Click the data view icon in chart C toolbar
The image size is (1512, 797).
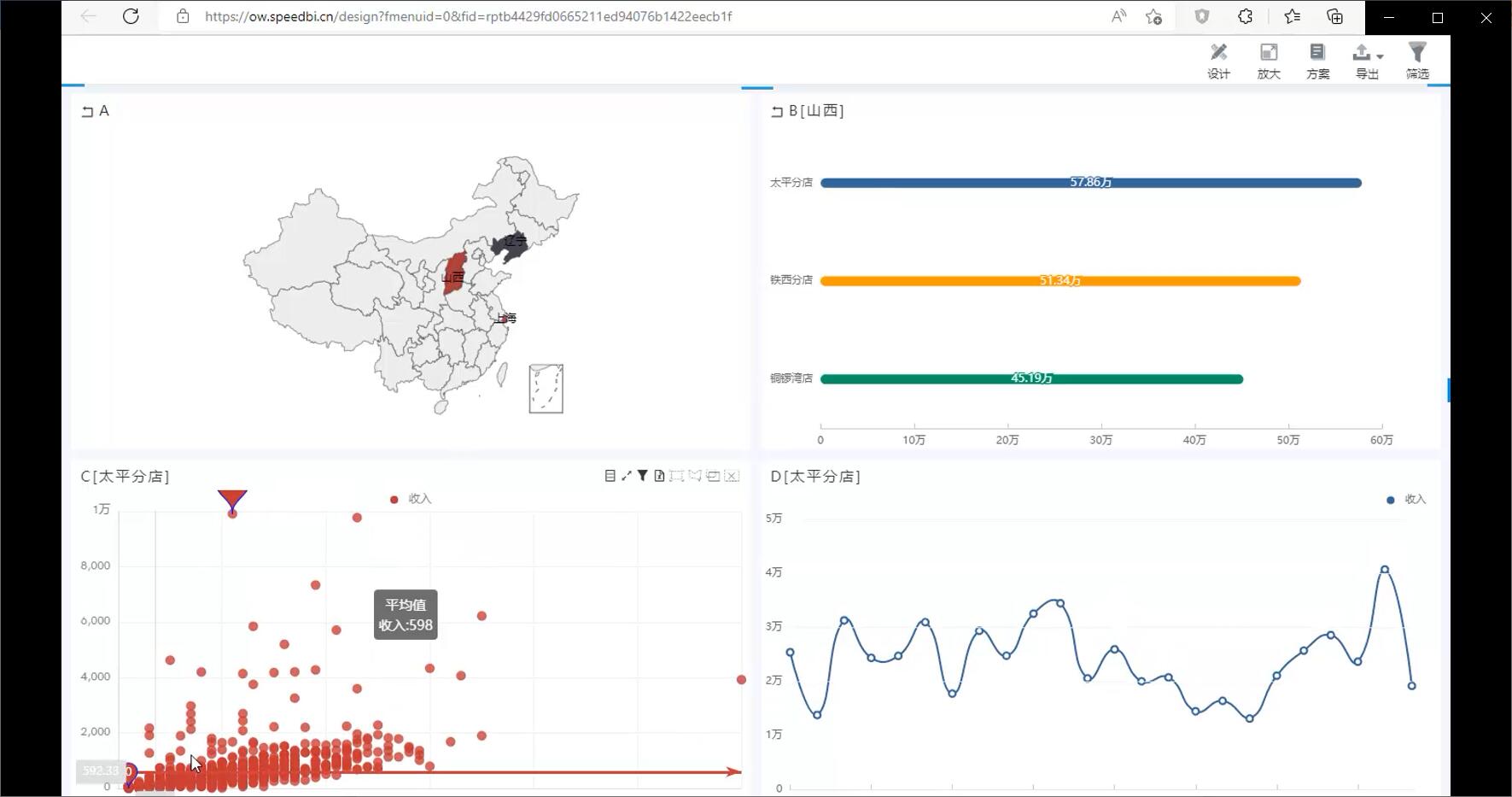(610, 476)
